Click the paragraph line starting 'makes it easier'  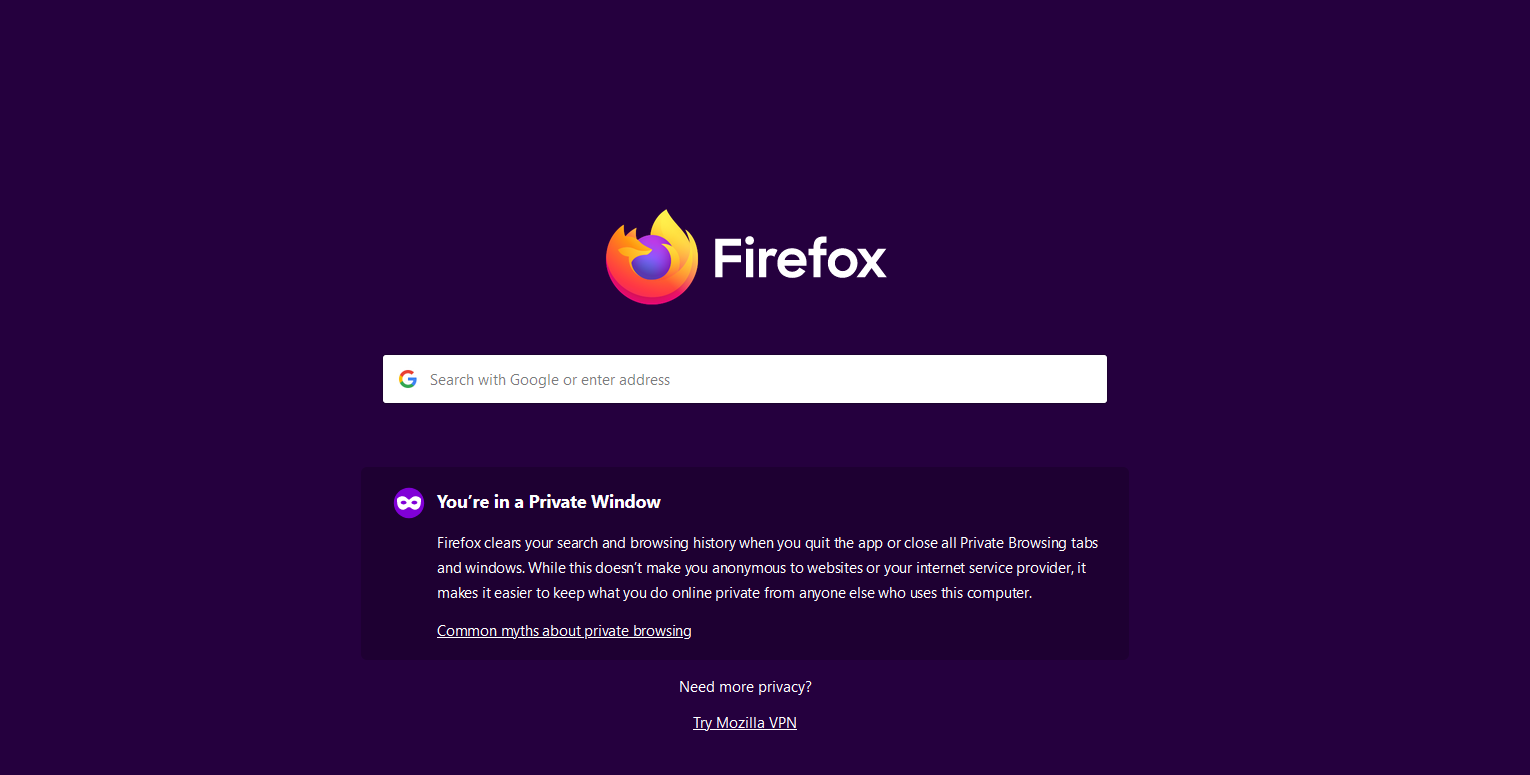[734, 593]
